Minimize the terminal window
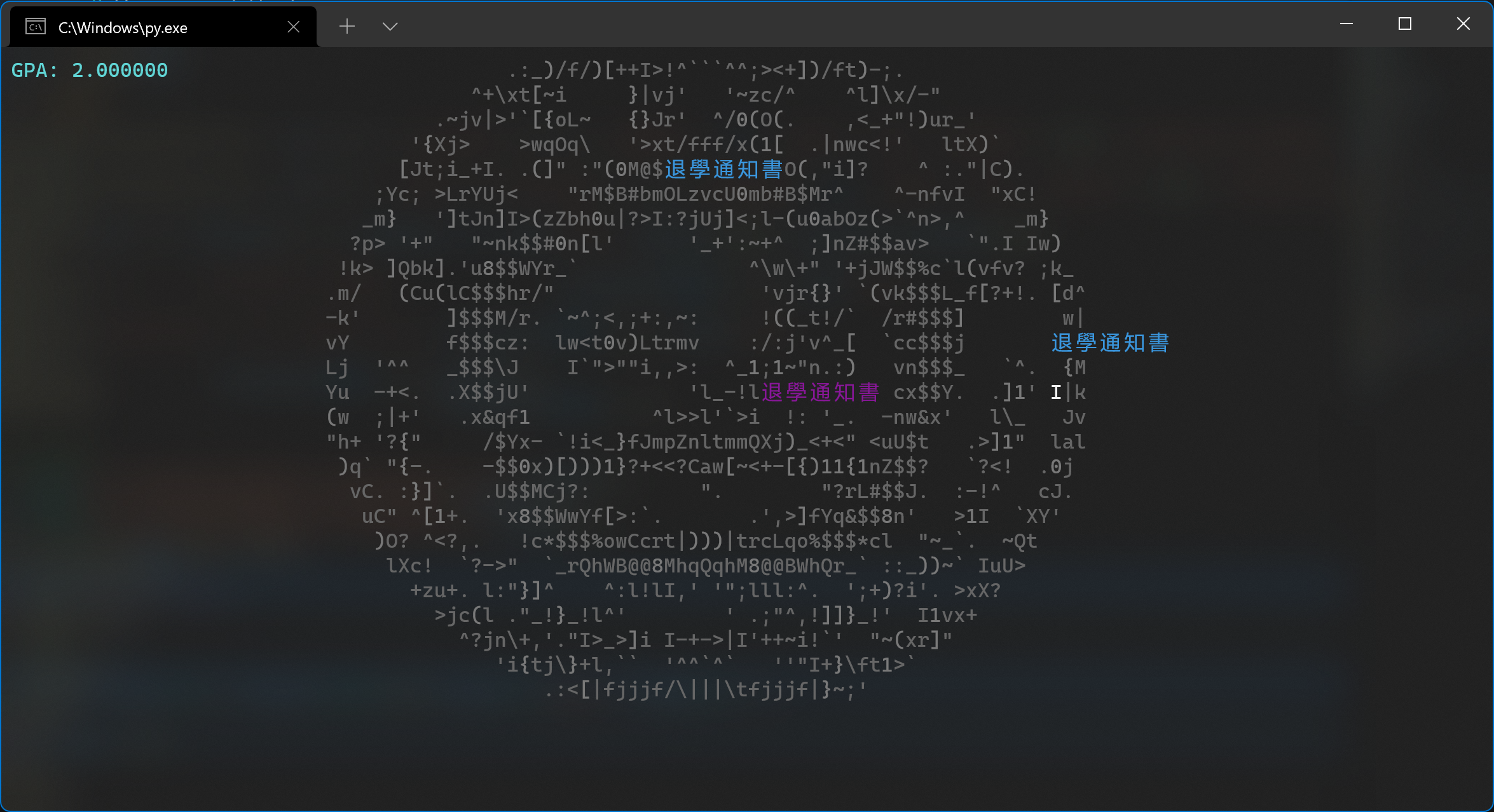The height and width of the screenshot is (812, 1494). (1346, 24)
